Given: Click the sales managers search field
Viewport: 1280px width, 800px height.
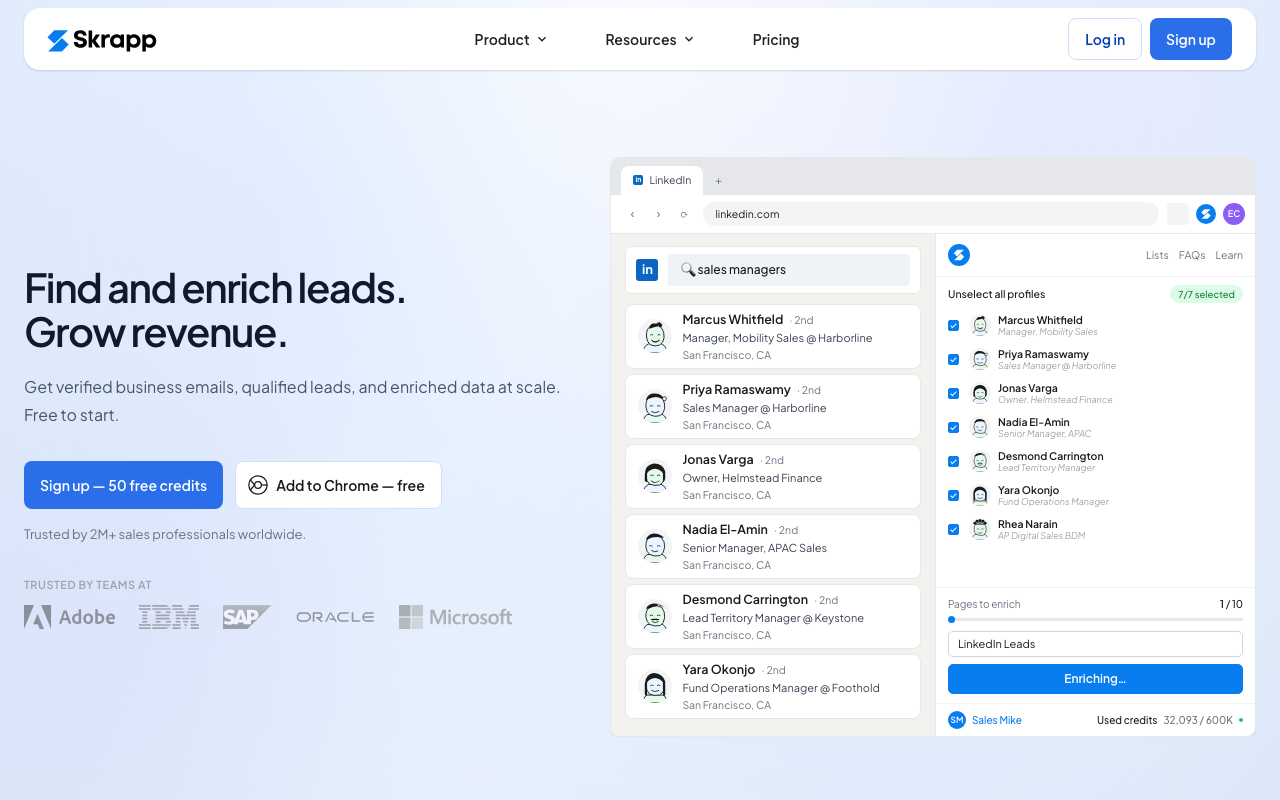Looking at the screenshot, I should tap(789, 270).
